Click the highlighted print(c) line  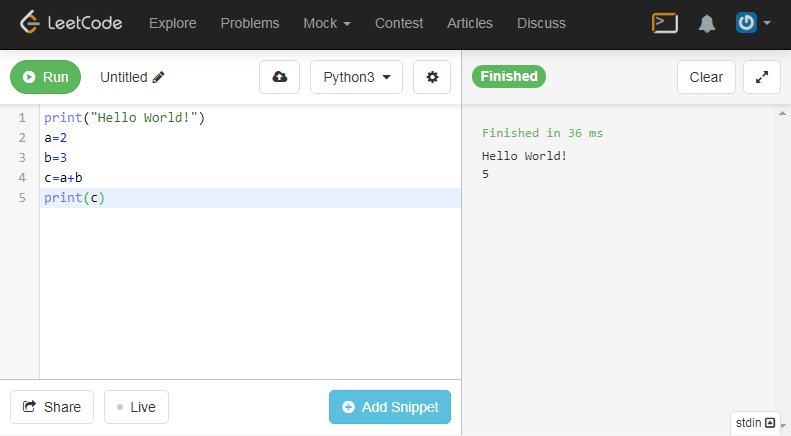click(250, 198)
